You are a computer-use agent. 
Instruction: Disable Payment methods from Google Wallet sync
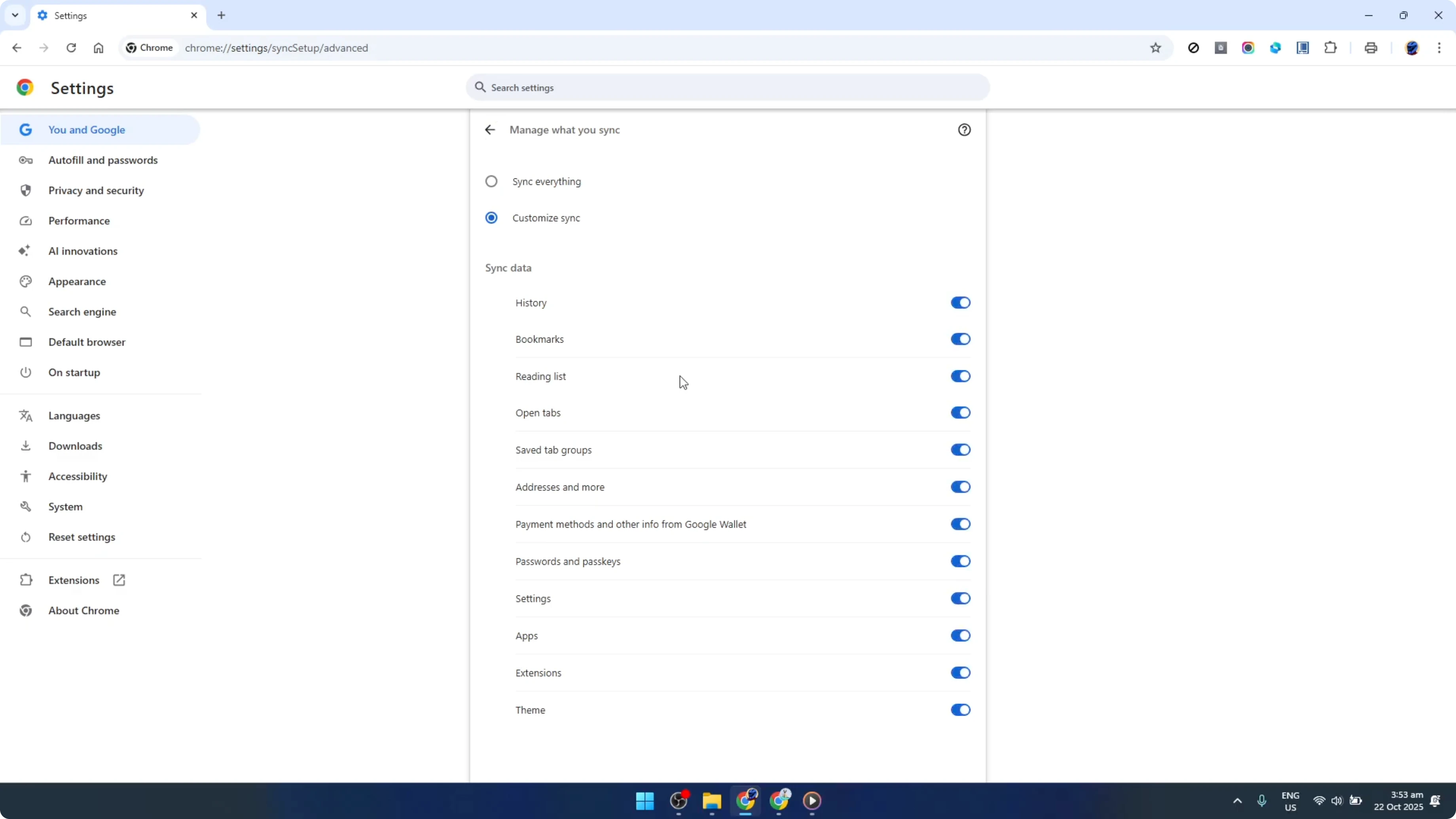tap(961, 524)
